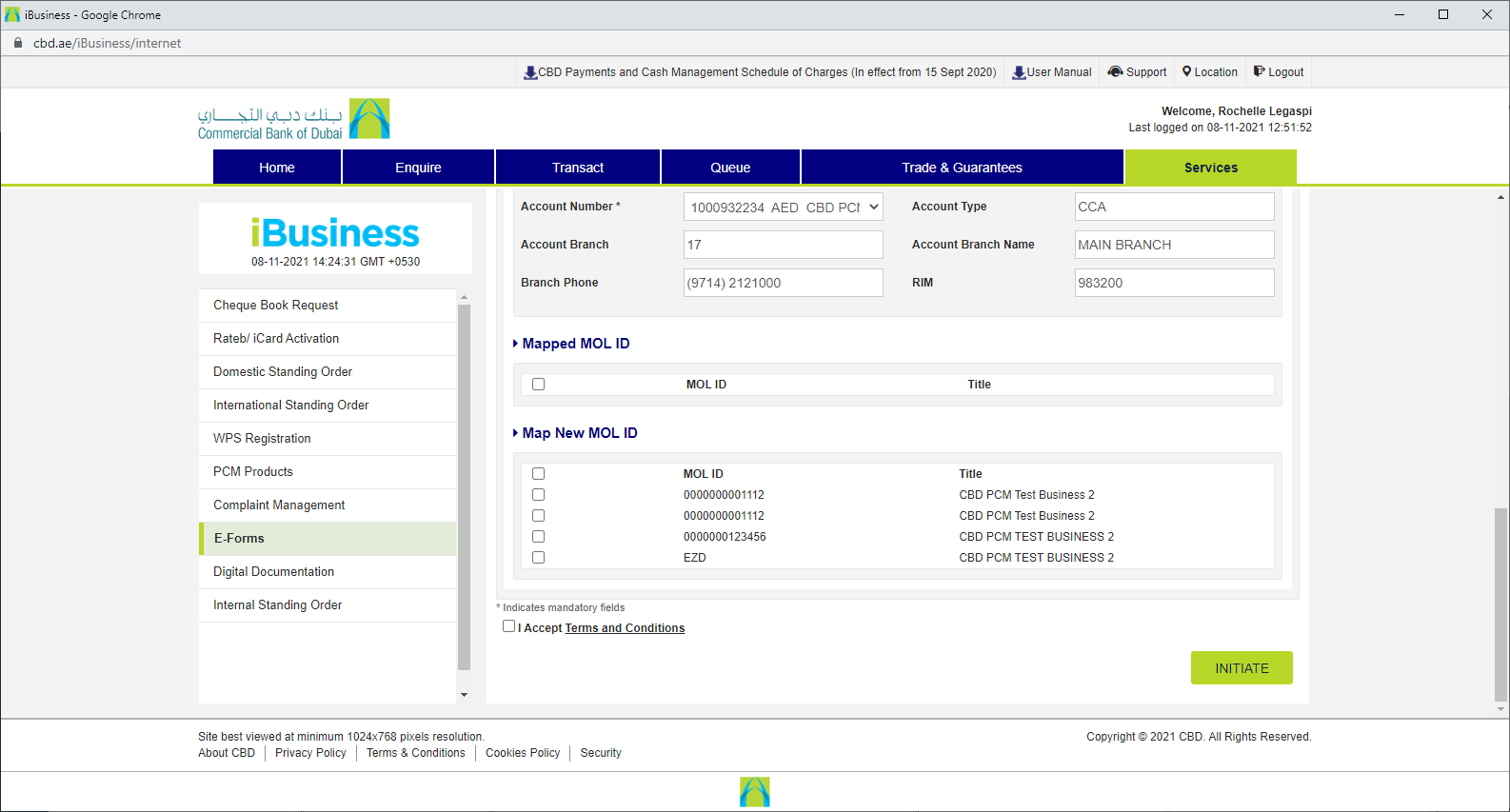The width and height of the screenshot is (1510, 812).
Task: Click the address bar URL cbd.ae/iBusiness/internet
Action: click(108, 43)
